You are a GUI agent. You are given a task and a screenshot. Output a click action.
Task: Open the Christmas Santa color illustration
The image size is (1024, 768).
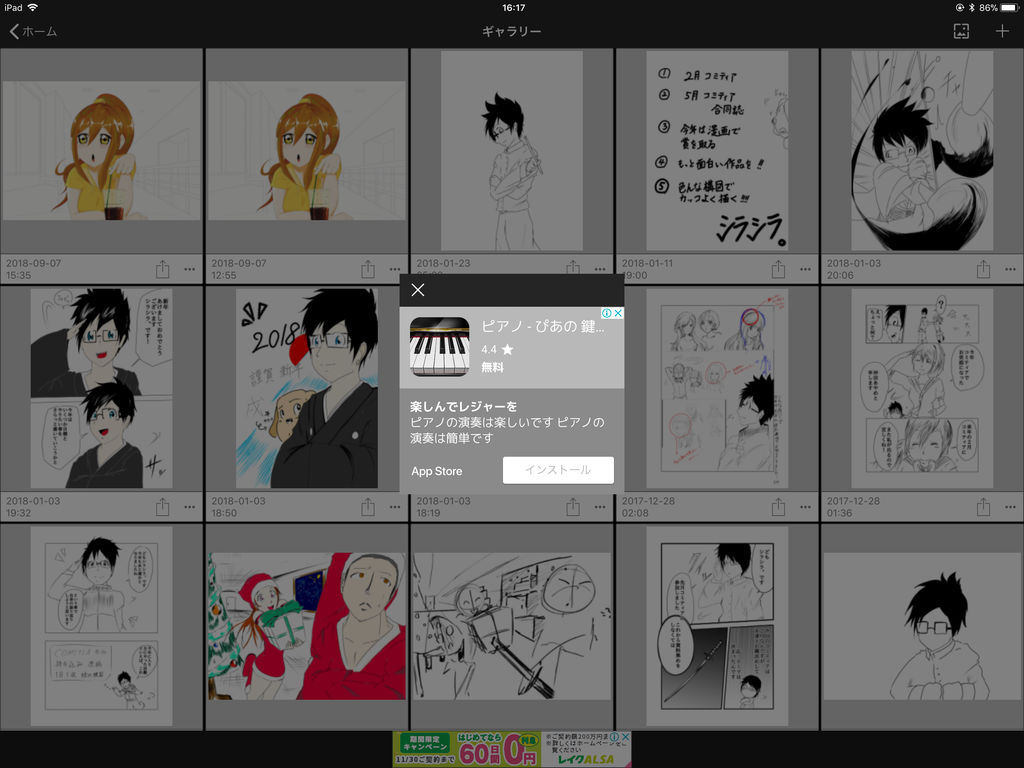(x=306, y=626)
